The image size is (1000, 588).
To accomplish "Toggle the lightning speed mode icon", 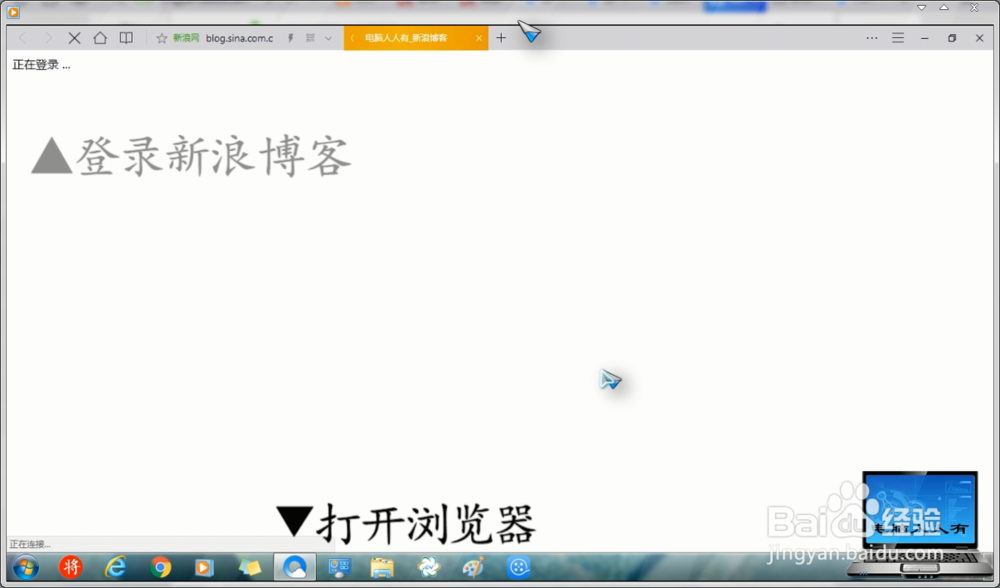I will [x=291, y=38].
